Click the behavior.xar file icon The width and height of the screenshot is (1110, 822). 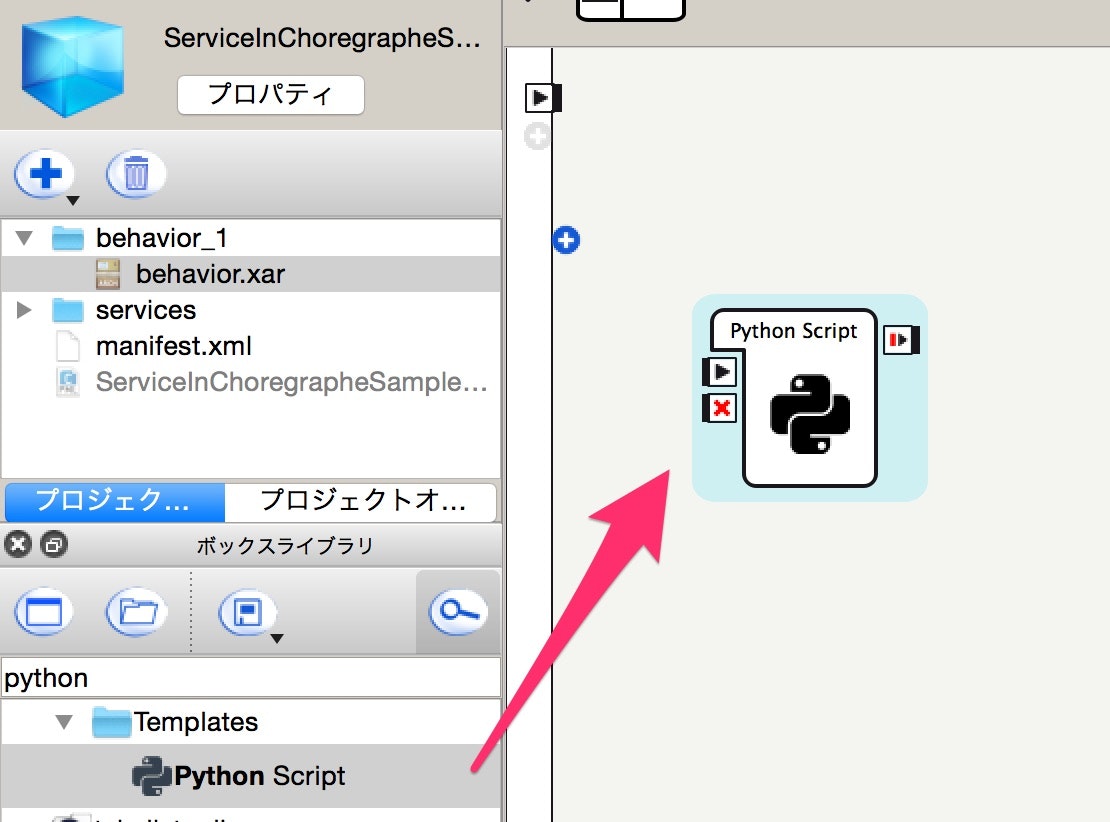point(108,274)
